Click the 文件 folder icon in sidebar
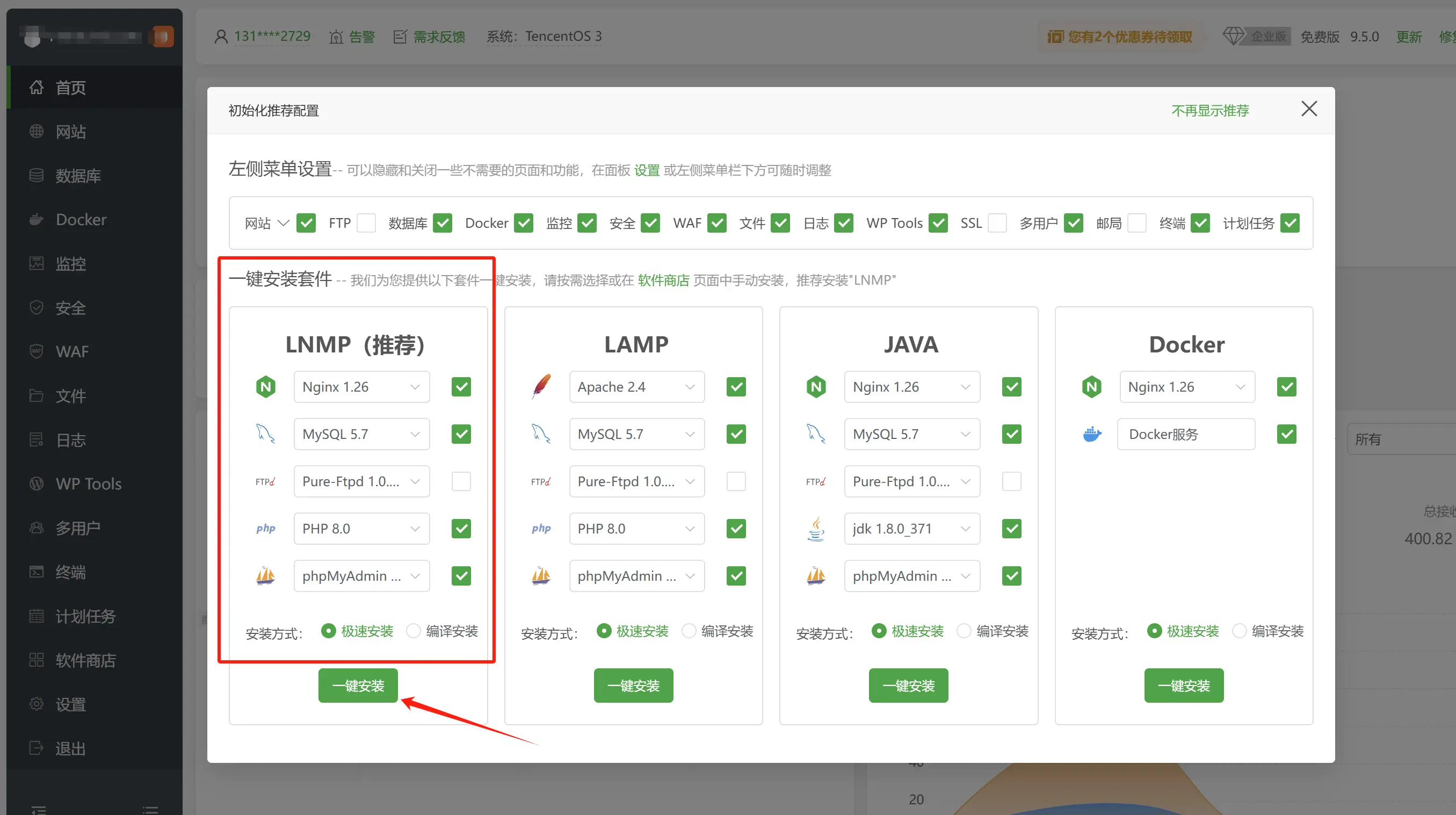Screen dimensions: 1456x815 point(36,395)
